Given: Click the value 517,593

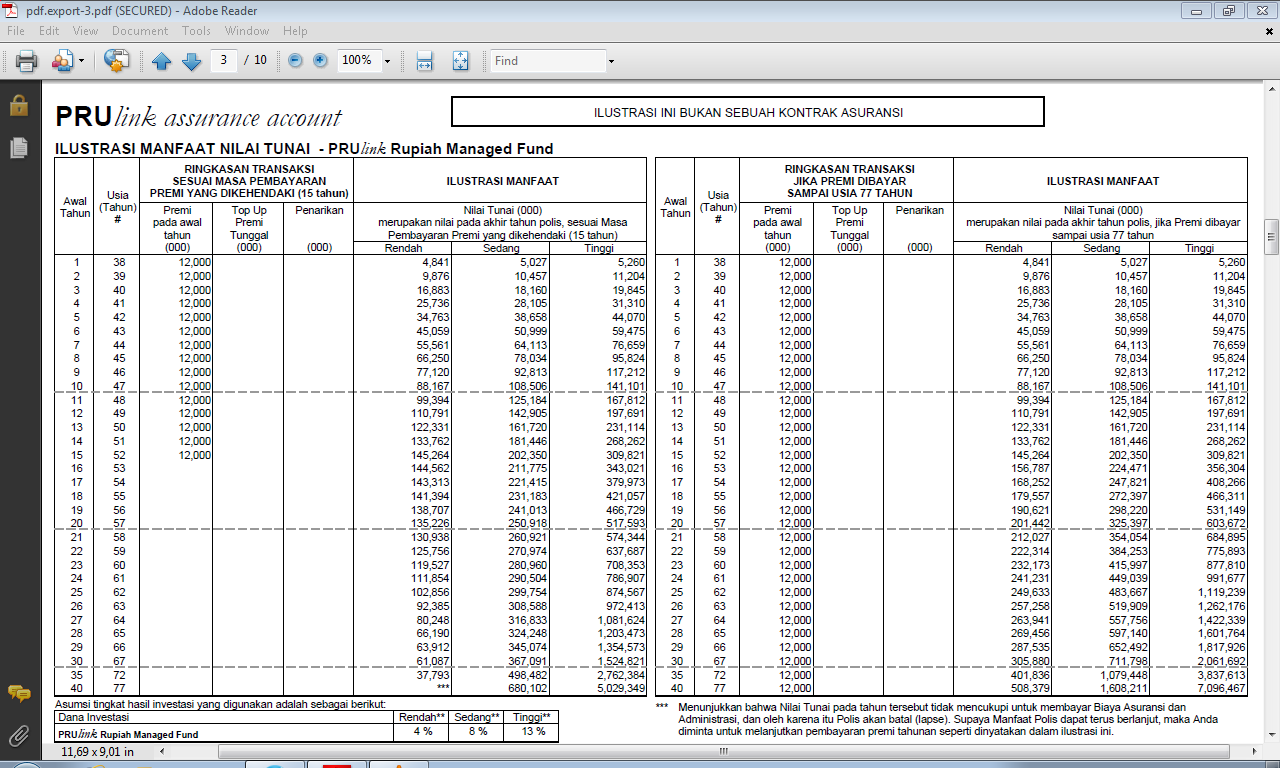Looking at the screenshot, I should 628,522.
